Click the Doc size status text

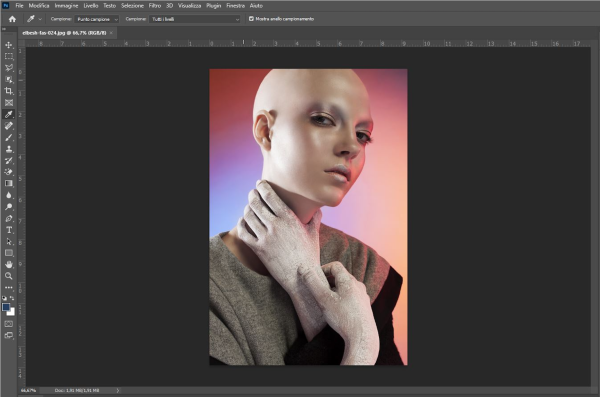point(77,390)
